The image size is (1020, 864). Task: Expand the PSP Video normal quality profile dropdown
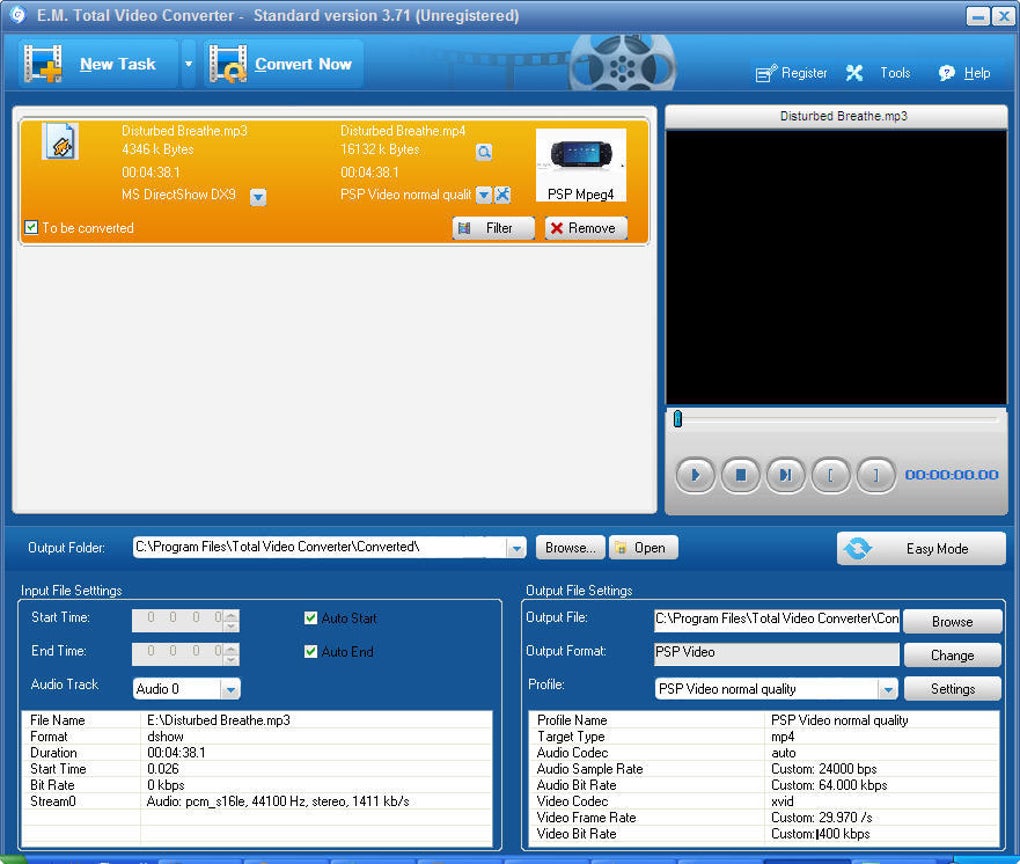pyautogui.click(x=888, y=688)
